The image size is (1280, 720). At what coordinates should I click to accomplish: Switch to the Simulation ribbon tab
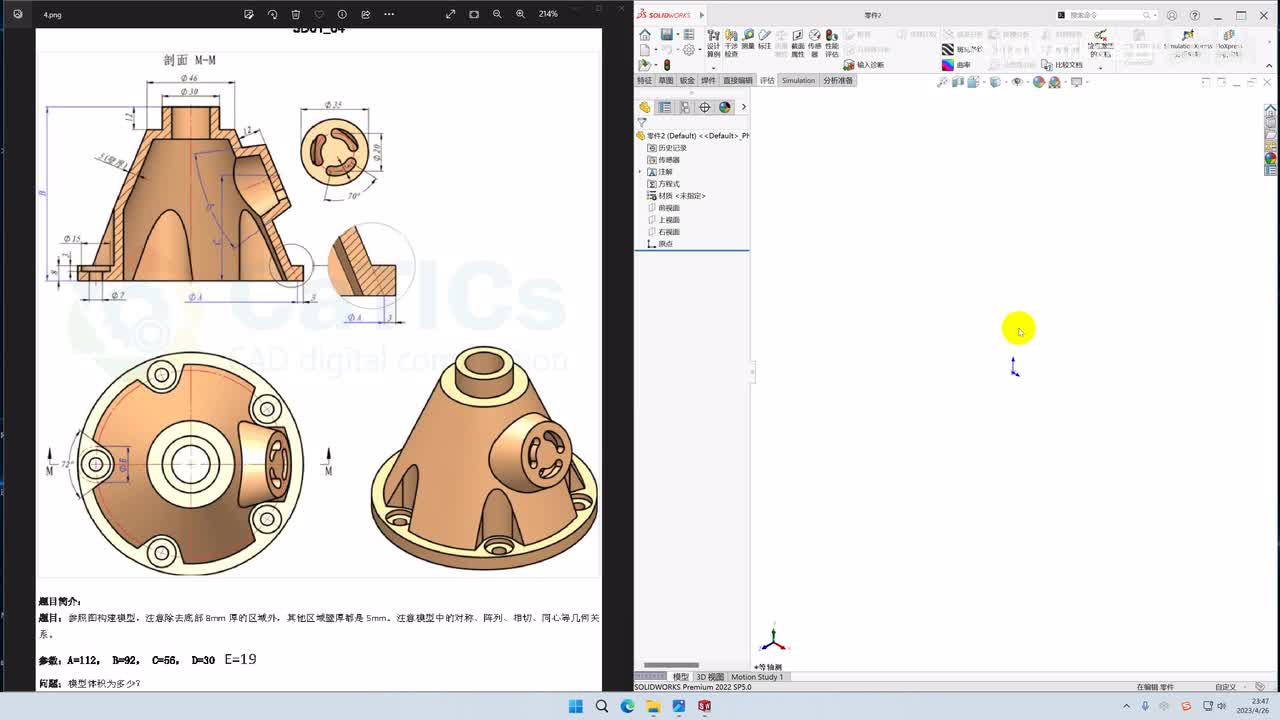click(x=798, y=80)
